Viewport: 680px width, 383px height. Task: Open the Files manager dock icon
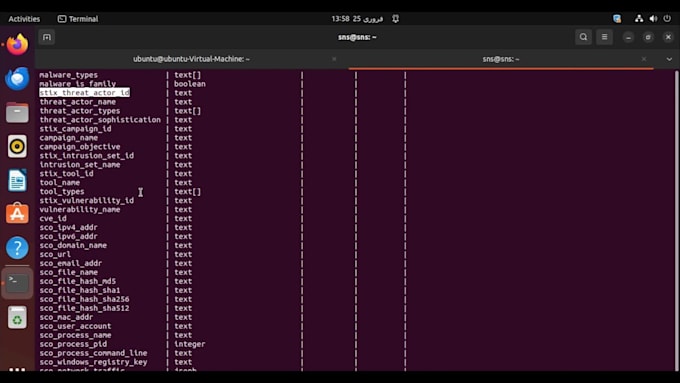(17, 113)
